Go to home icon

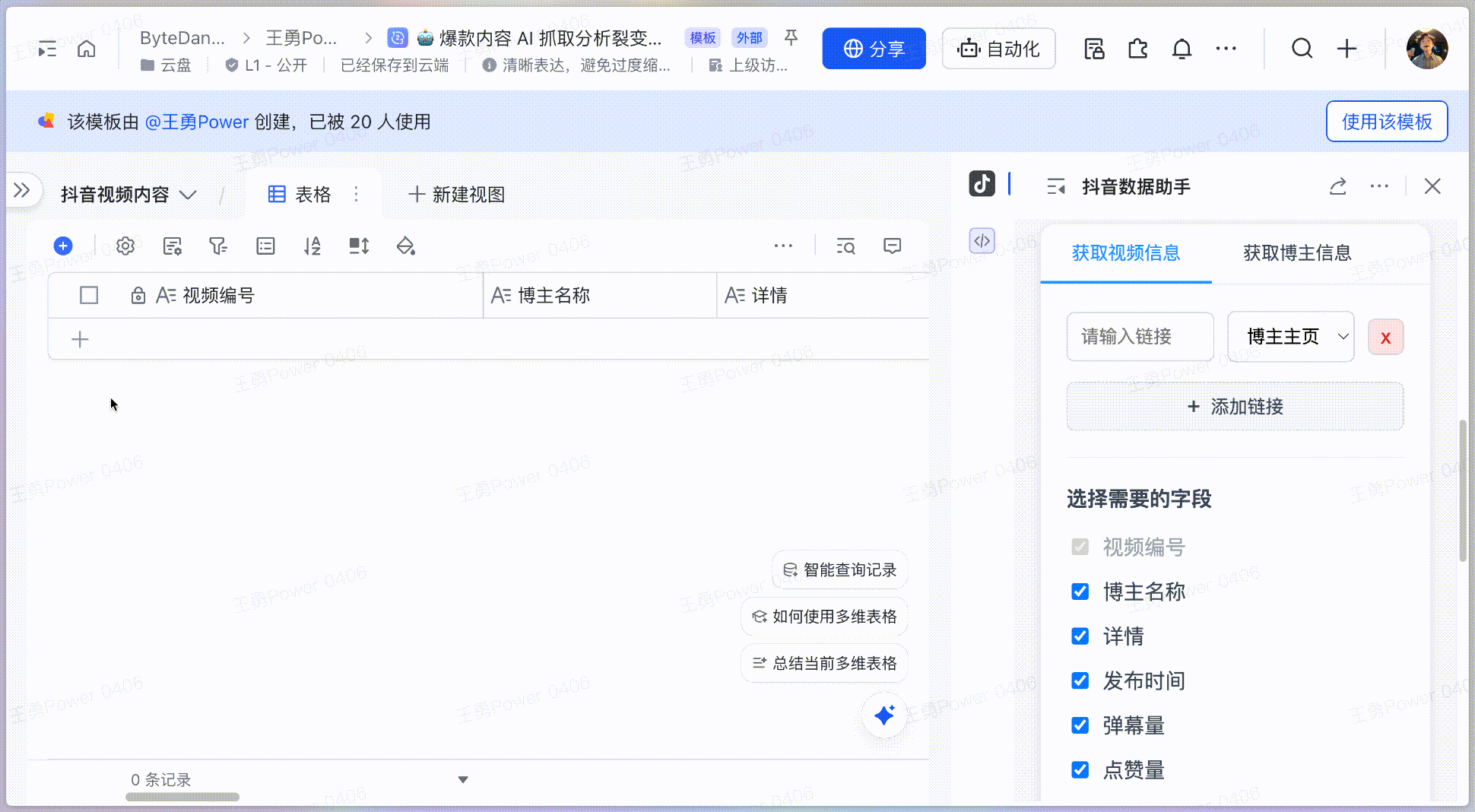pos(87,49)
